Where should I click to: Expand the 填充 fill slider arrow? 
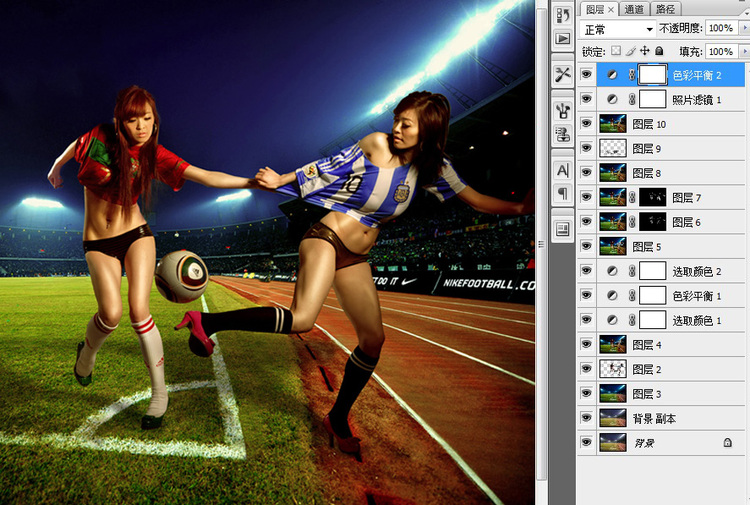pos(744,51)
